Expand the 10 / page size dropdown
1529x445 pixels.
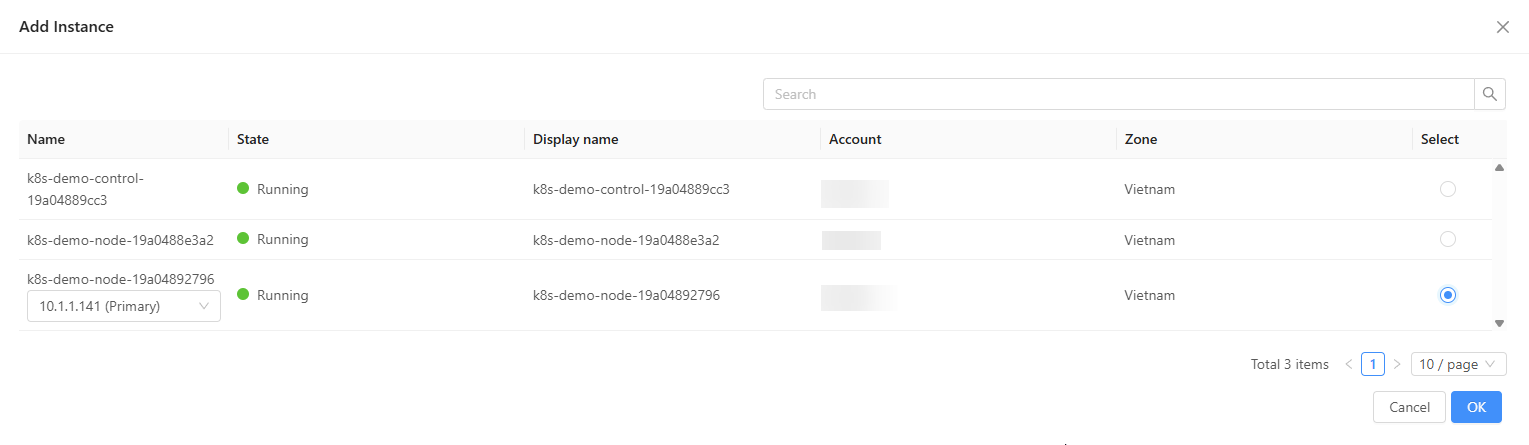coord(1458,364)
